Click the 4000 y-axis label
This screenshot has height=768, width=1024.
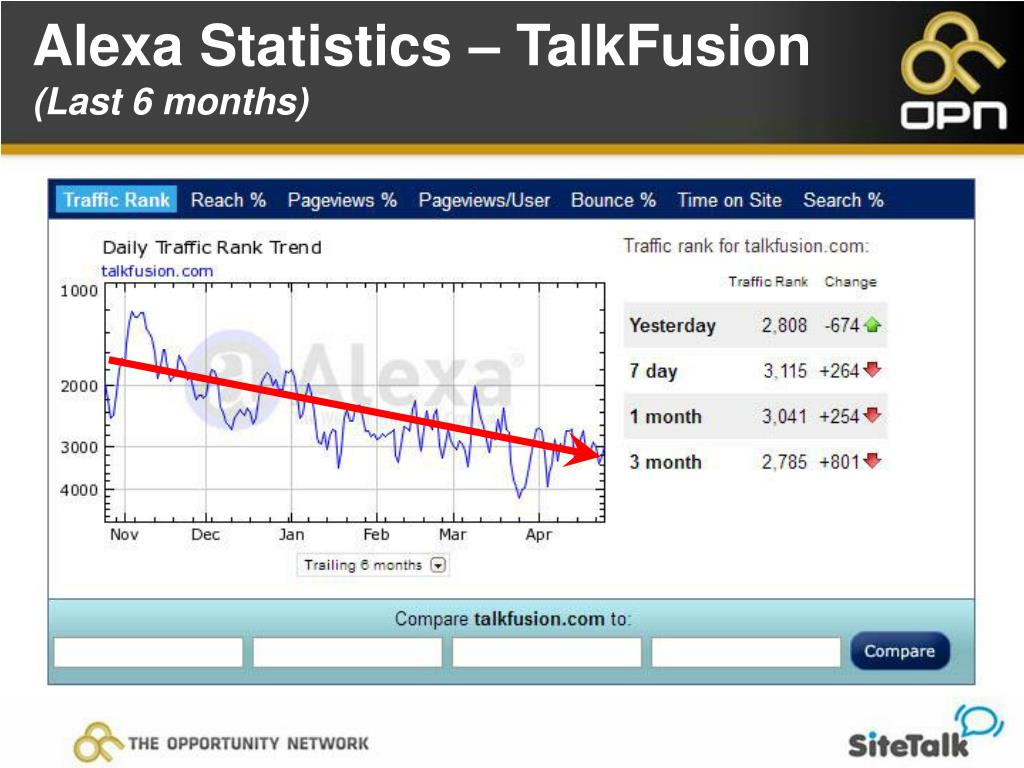79,490
